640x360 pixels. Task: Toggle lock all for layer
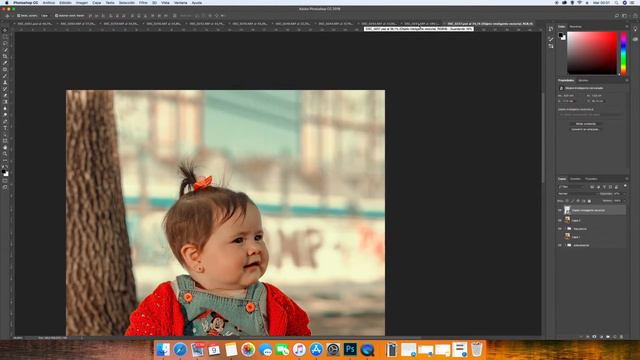tap(589, 201)
